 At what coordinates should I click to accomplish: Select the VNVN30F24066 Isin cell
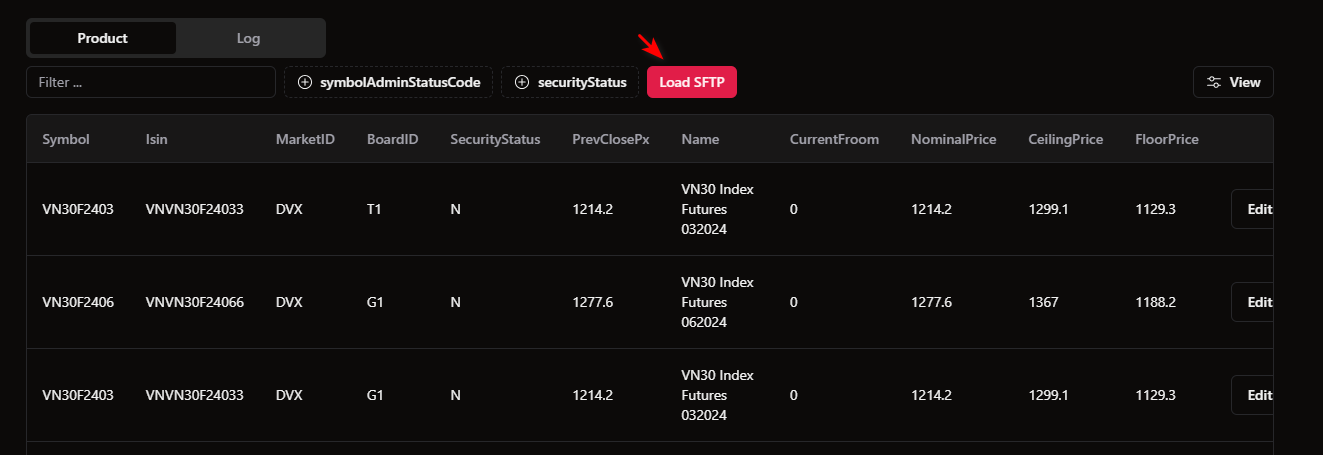coord(195,302)
